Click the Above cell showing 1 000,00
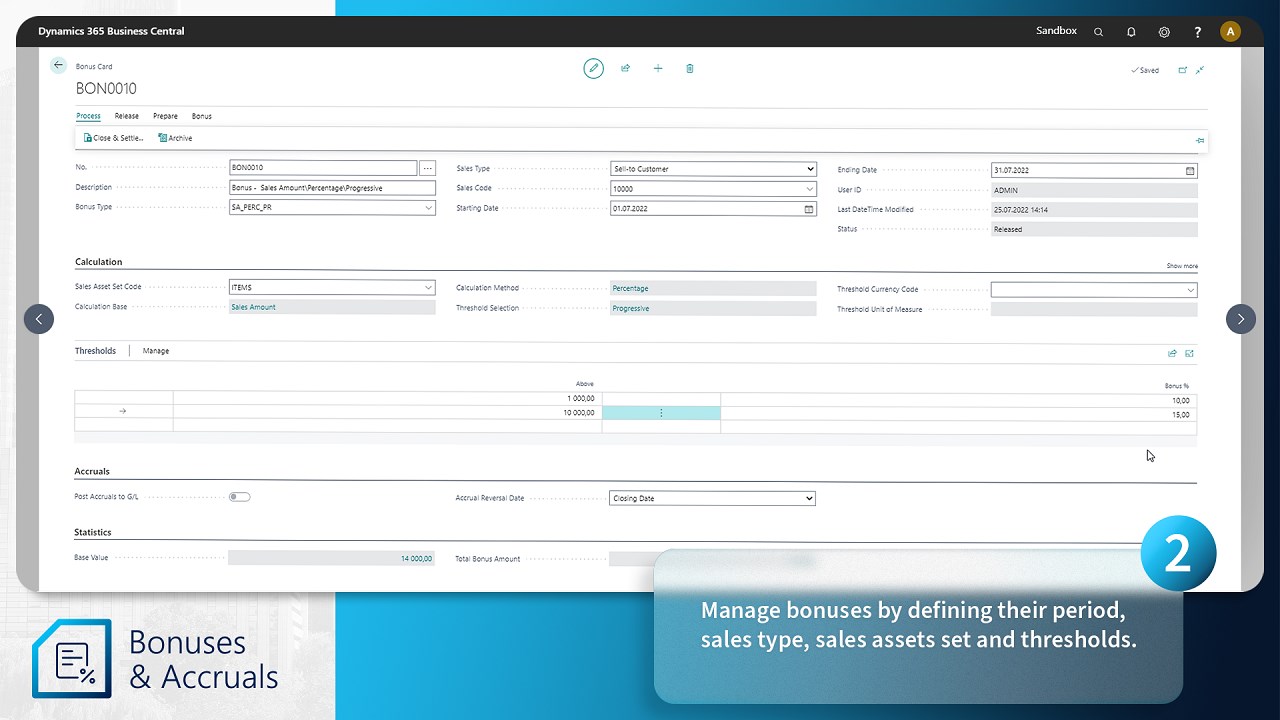The height and width of the screenshot is (720, 1280). pyautogui.click(x=388, y=399)
